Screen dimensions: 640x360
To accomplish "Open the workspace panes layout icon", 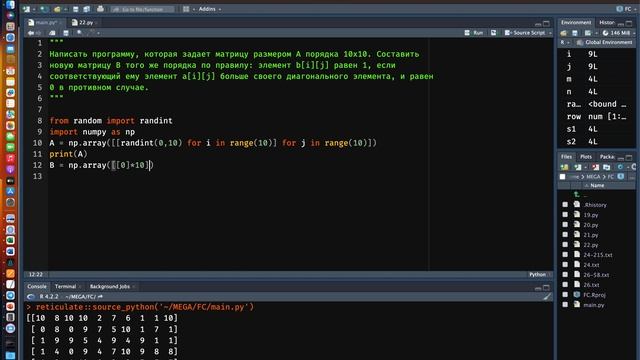I will click(x=186, y=9).
